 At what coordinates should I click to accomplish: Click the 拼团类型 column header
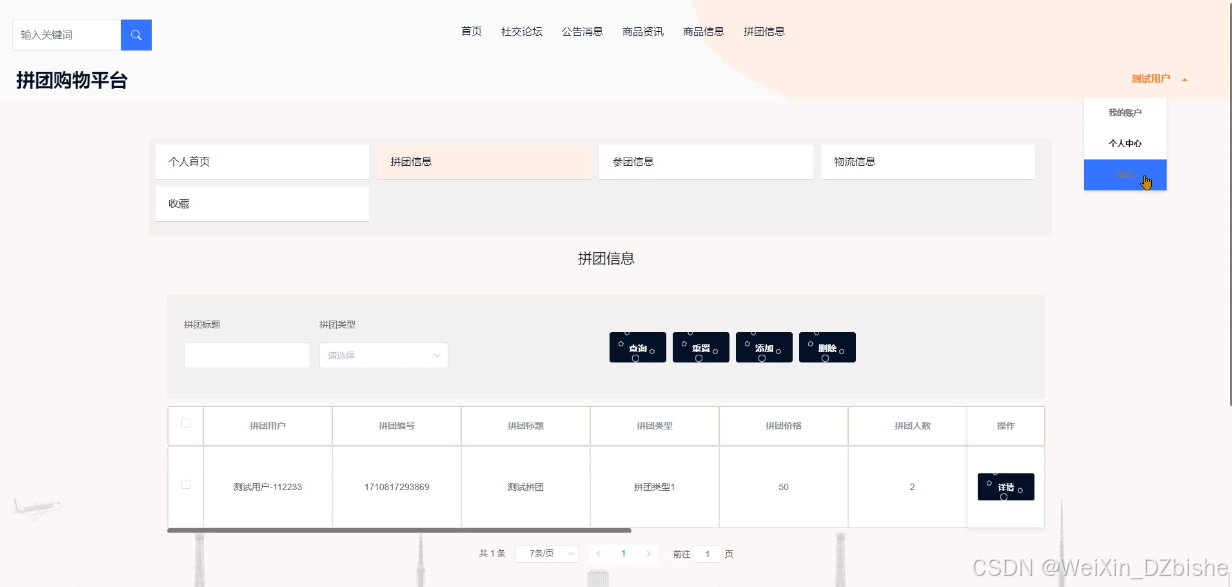coord(655,426)
